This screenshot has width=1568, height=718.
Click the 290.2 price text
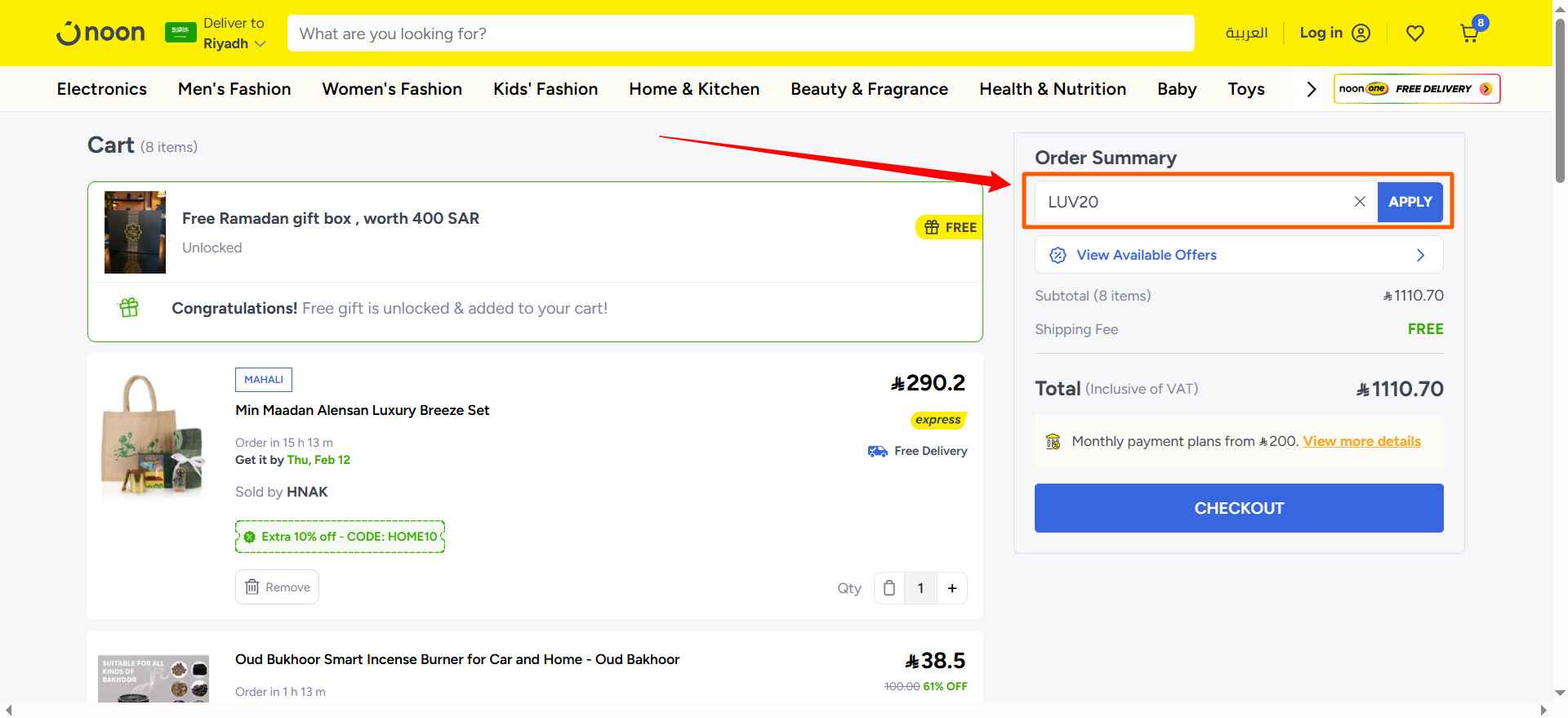[x=928, y=382]
